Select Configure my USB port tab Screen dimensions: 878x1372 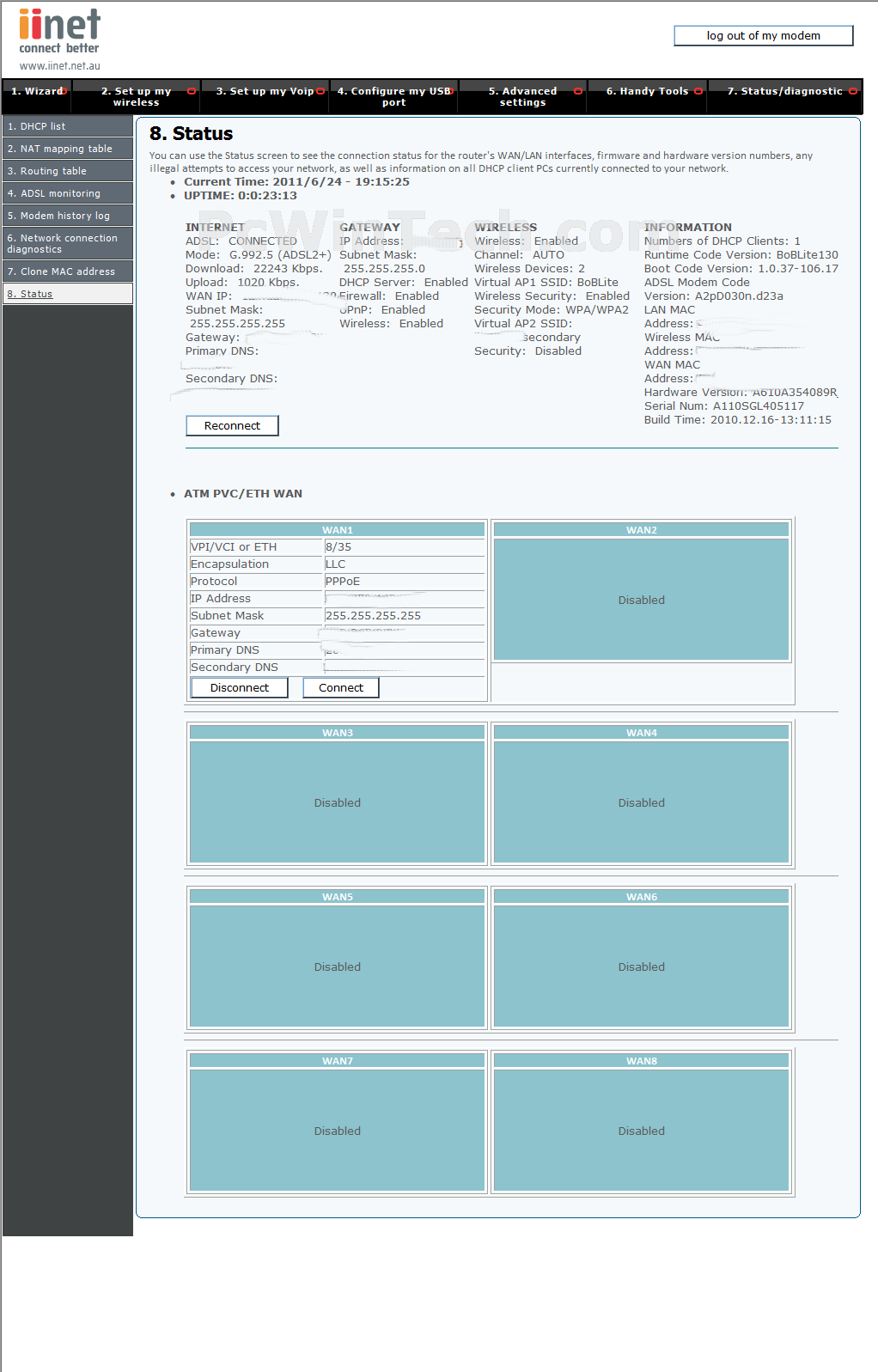(393, 96)
